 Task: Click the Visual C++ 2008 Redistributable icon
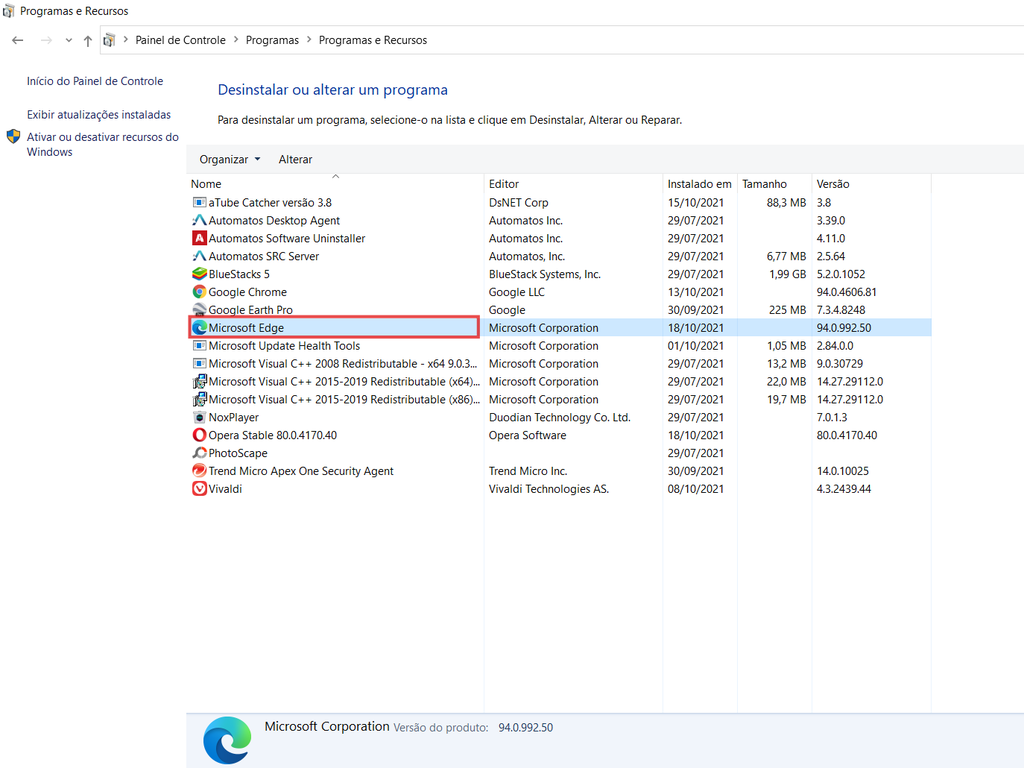pyautogui.click(x=199, y=363)
